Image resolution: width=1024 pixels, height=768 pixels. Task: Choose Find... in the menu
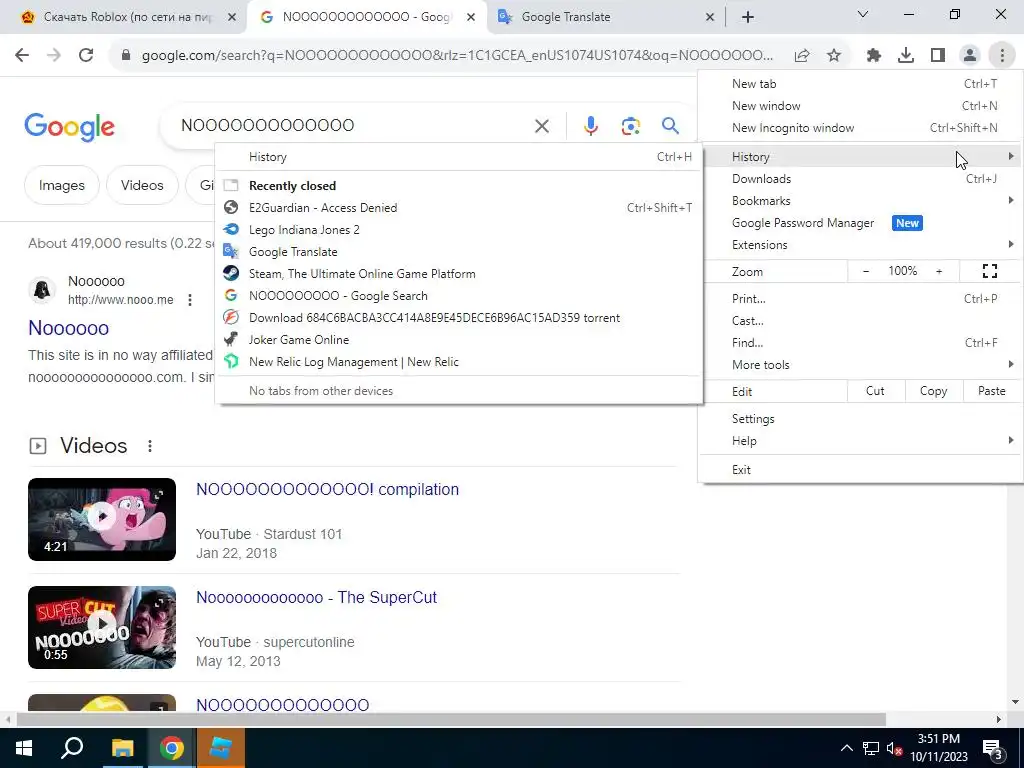click(861, 343)
